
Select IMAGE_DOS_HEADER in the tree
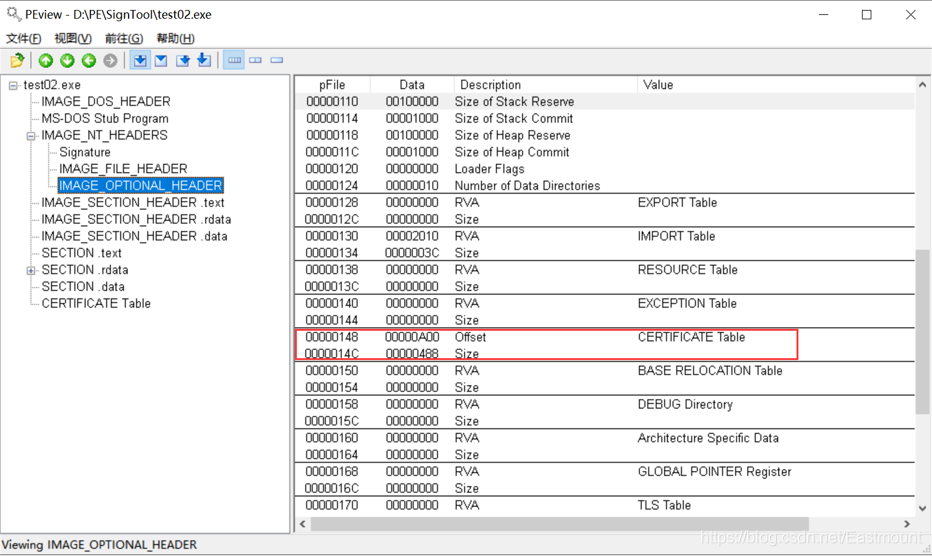[106, 102]
